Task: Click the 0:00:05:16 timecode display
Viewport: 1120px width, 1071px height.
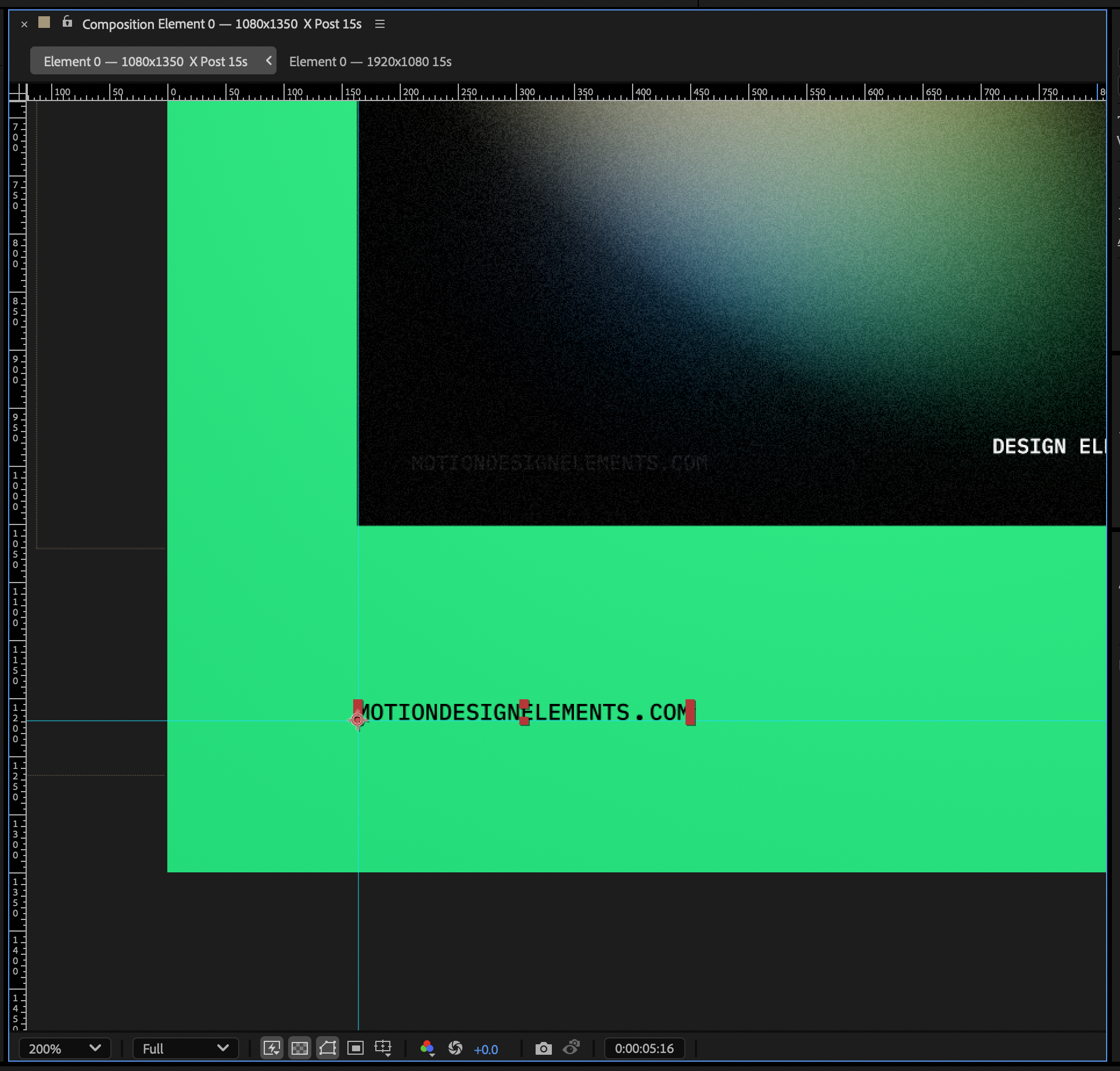Action: 644,1048
